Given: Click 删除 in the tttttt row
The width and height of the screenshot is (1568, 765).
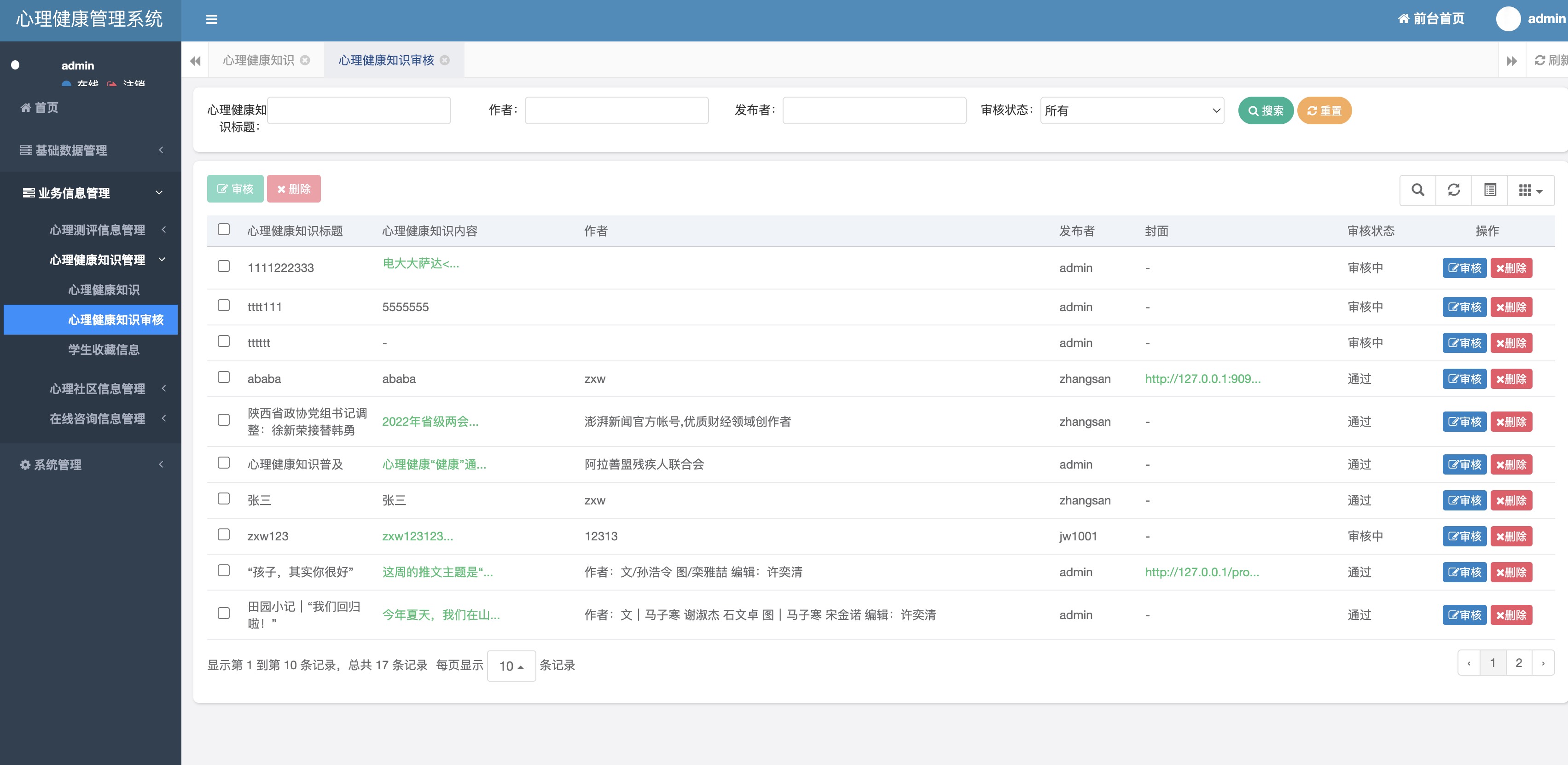Looking at the screenshot, I should pos(1511,342).
